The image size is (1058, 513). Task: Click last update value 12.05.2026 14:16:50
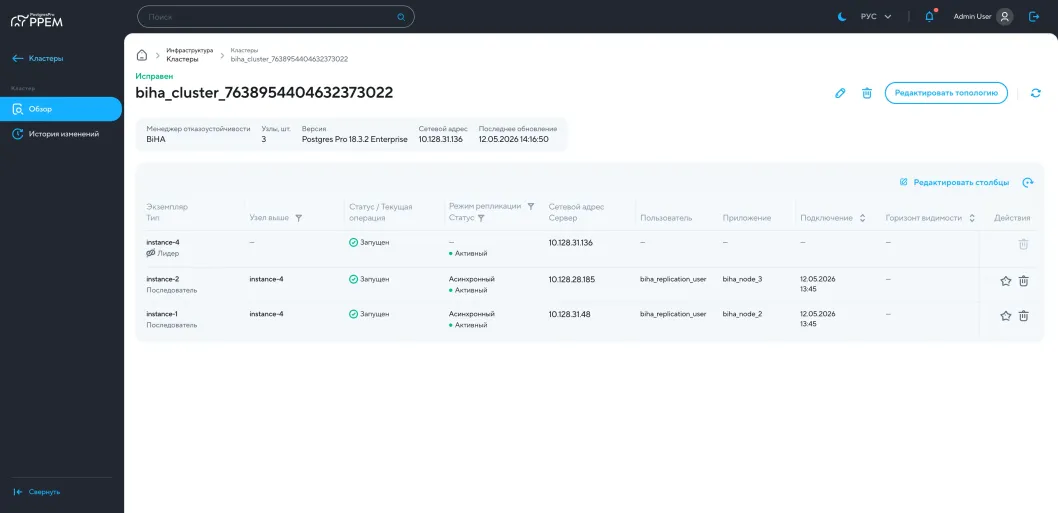pos(513,139)
